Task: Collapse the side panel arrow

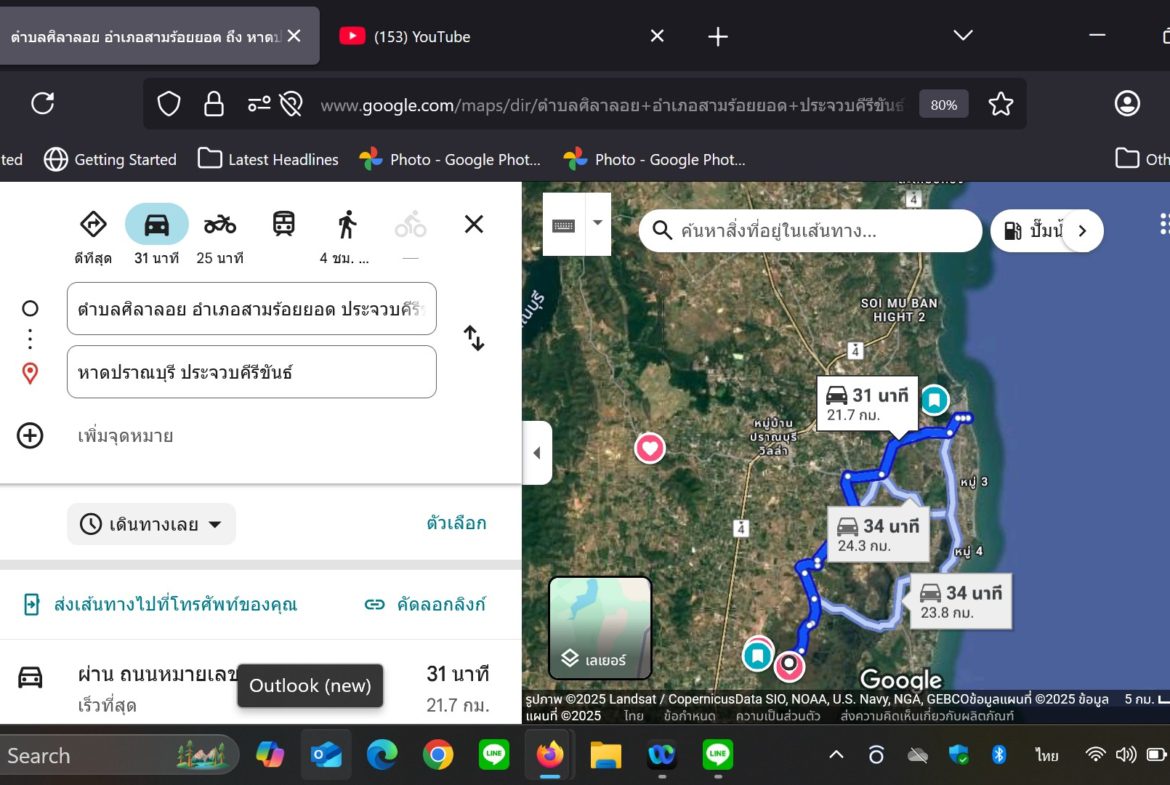Action: pyautogui.click(x=536, y=453)
